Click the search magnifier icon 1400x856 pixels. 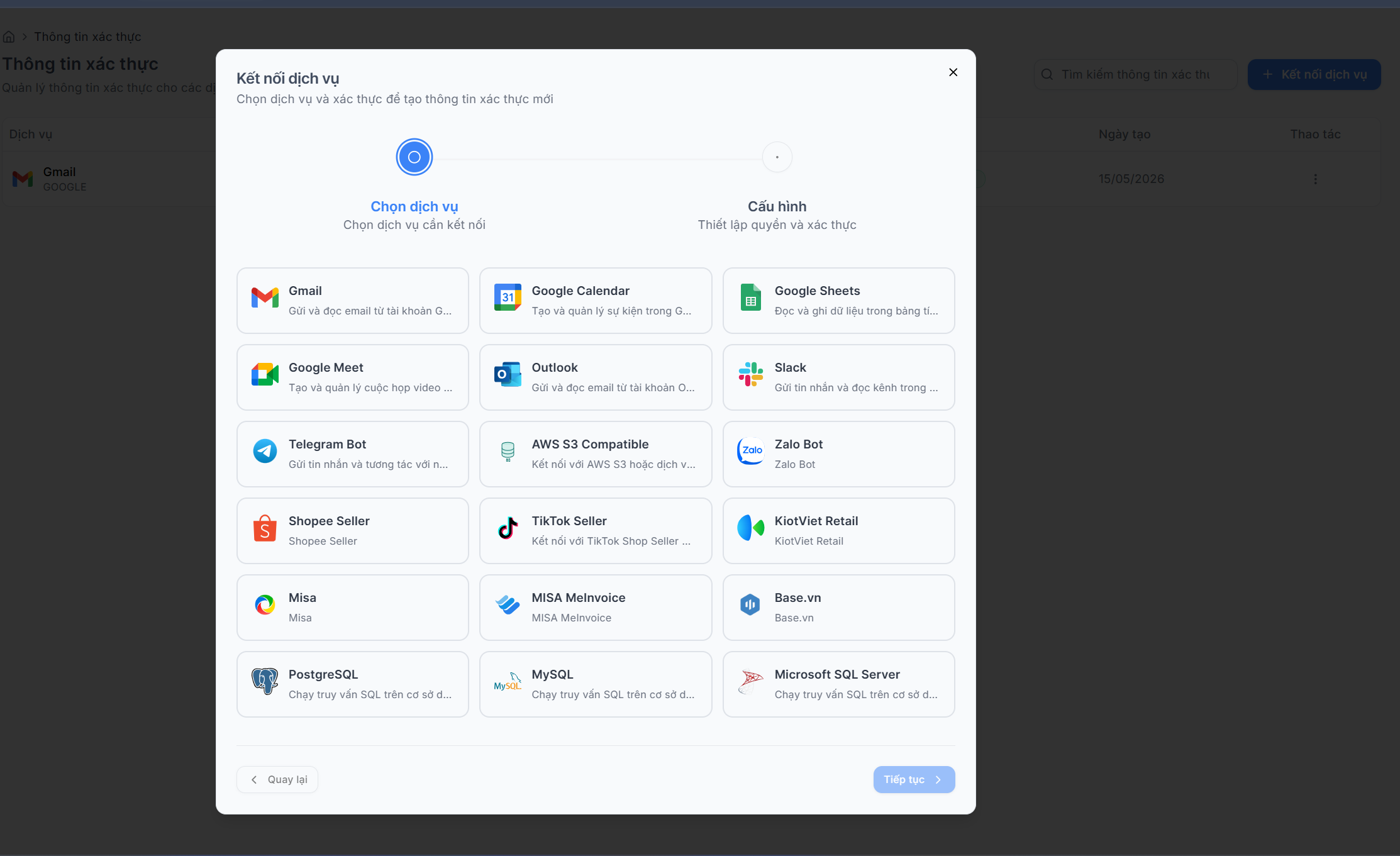tap(1047, 74)
